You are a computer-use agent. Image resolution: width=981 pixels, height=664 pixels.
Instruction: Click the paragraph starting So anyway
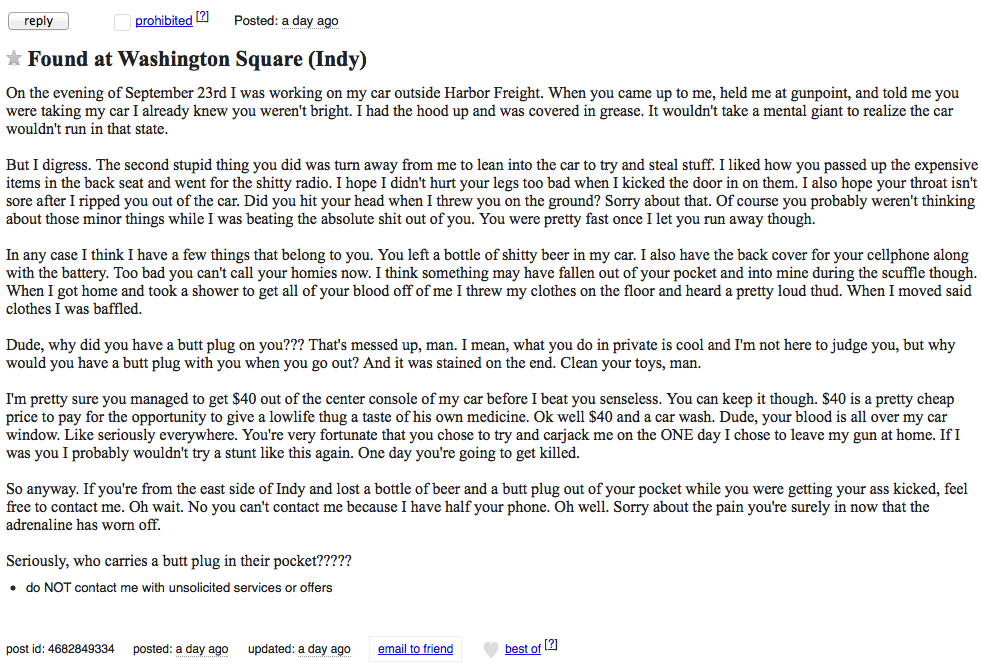point(487,507)
